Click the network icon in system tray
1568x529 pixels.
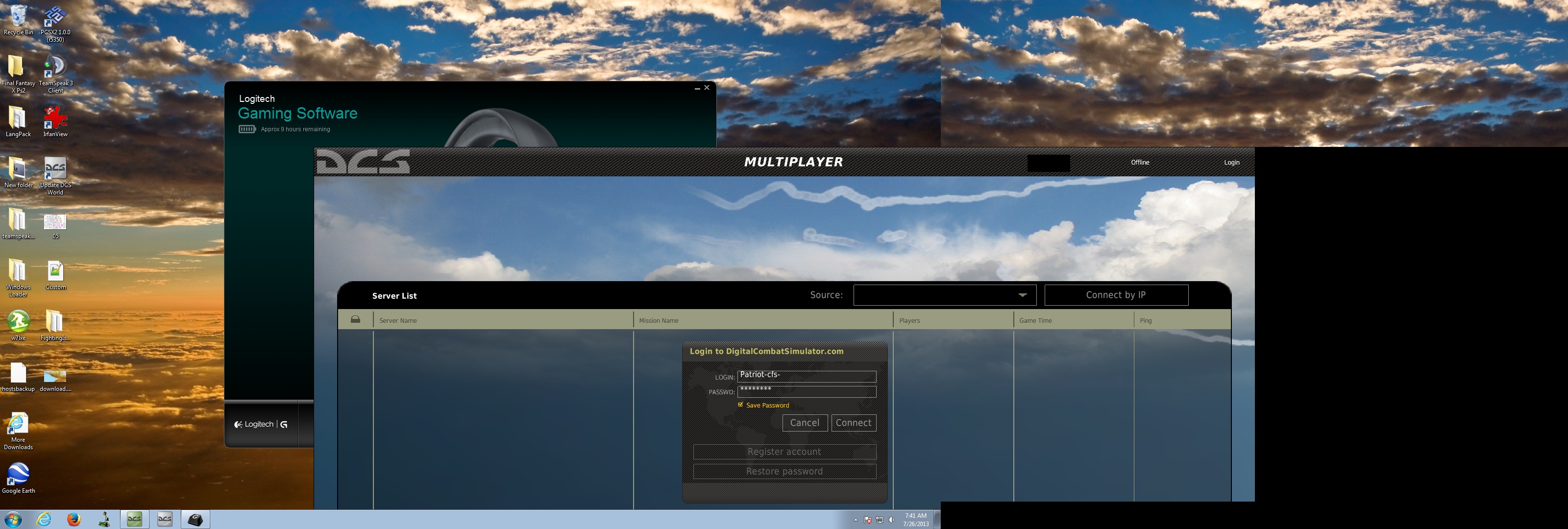tap(880, 520)
